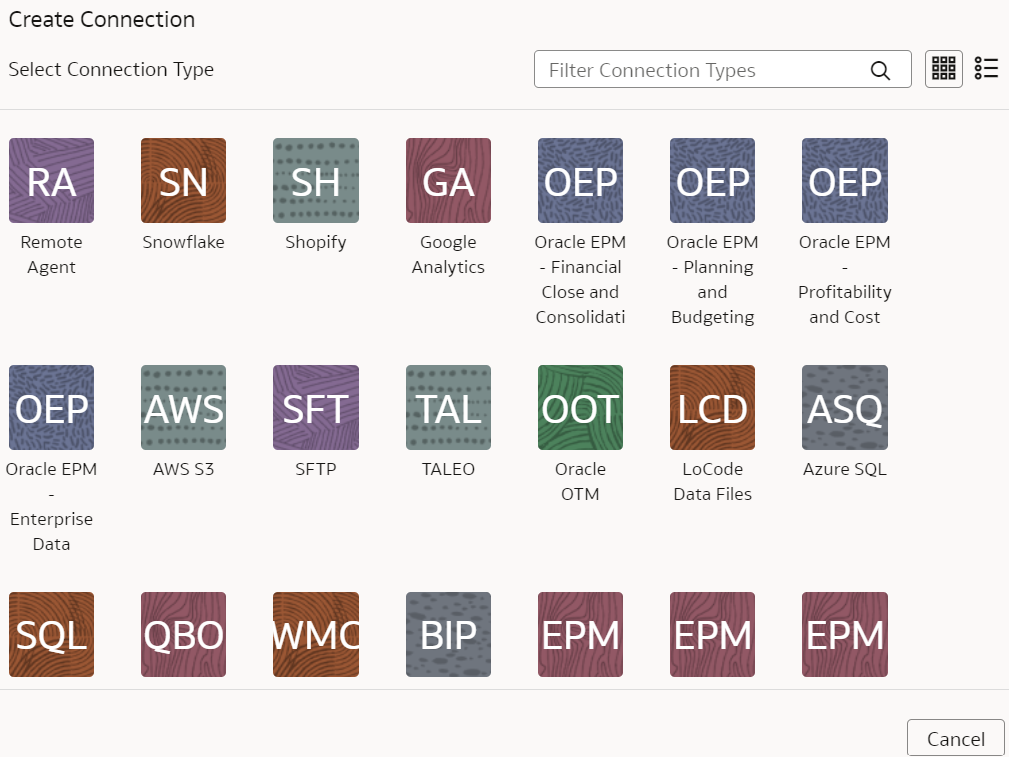Open Oracle EPM Financial Close connection
Viewport: 1009px width, 757px height.
(x=580, y=181)
